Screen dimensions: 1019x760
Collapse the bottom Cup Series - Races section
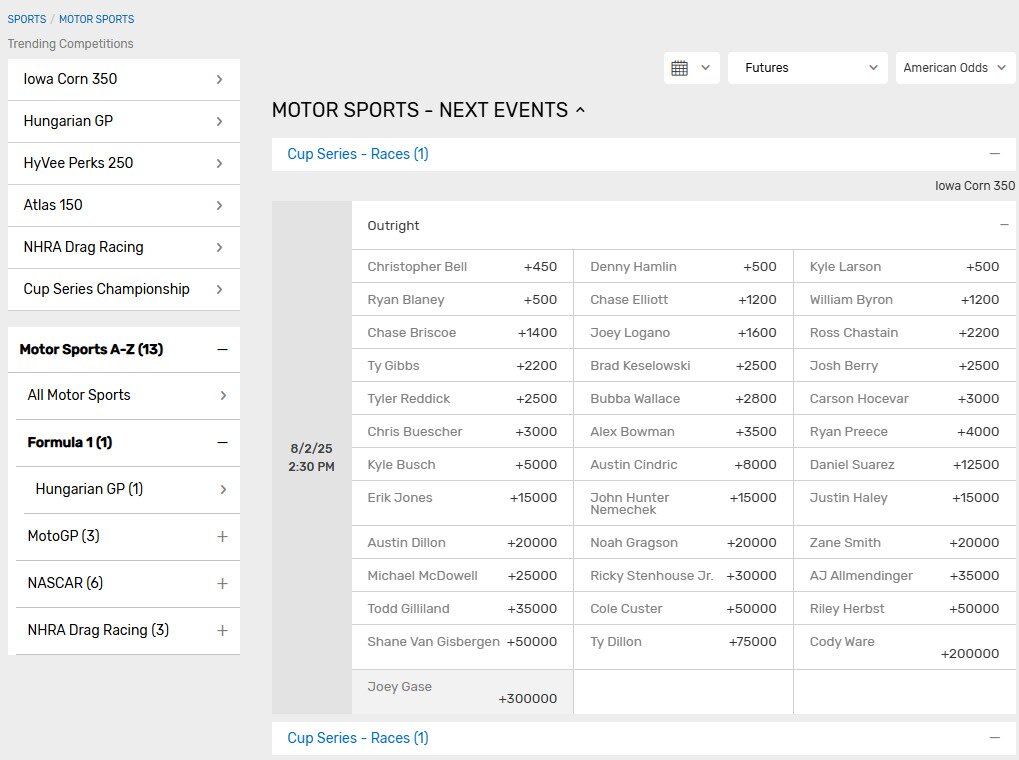coord(994,738)
